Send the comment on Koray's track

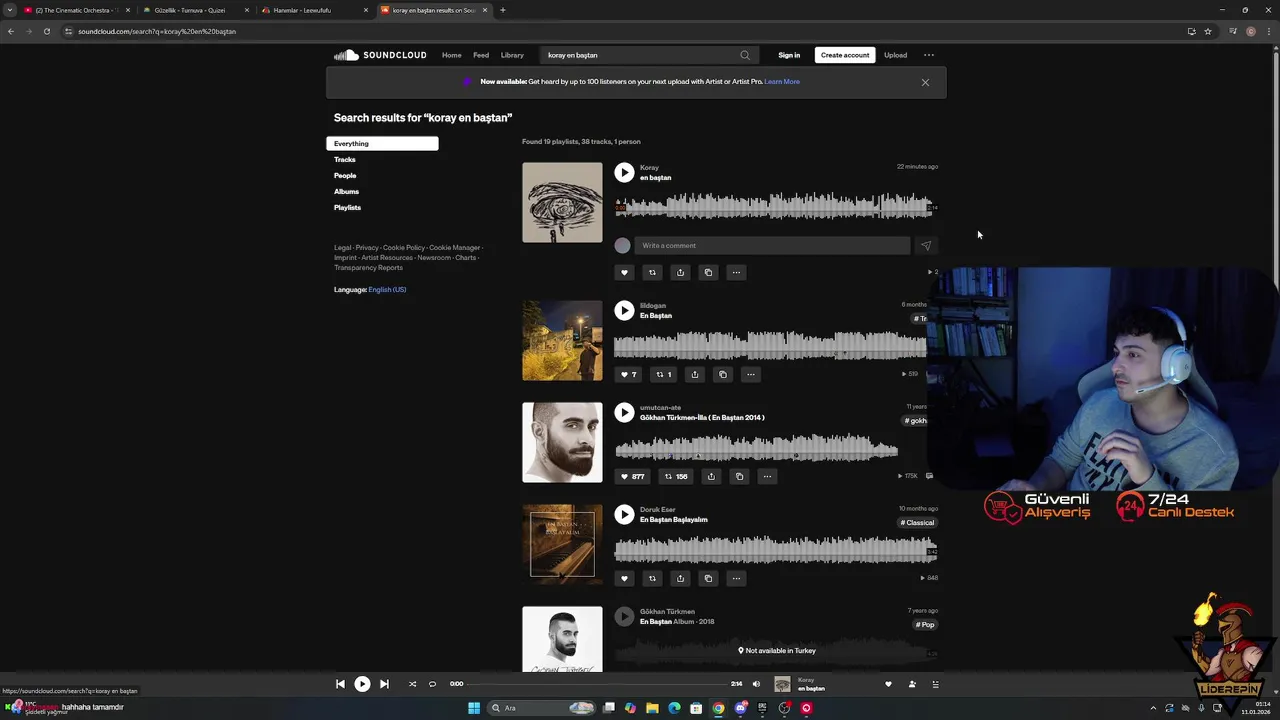pyautogui.click(x=925, y=245)
